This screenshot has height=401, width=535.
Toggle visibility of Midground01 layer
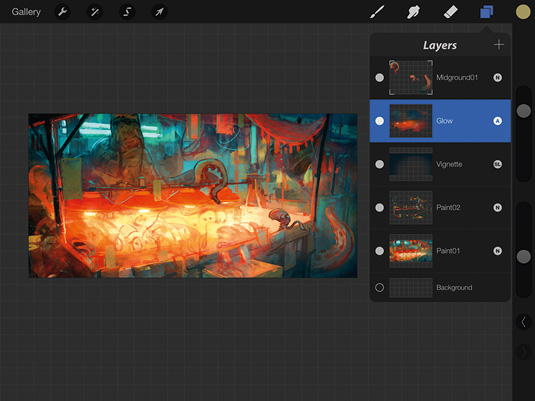coord(379,77)
